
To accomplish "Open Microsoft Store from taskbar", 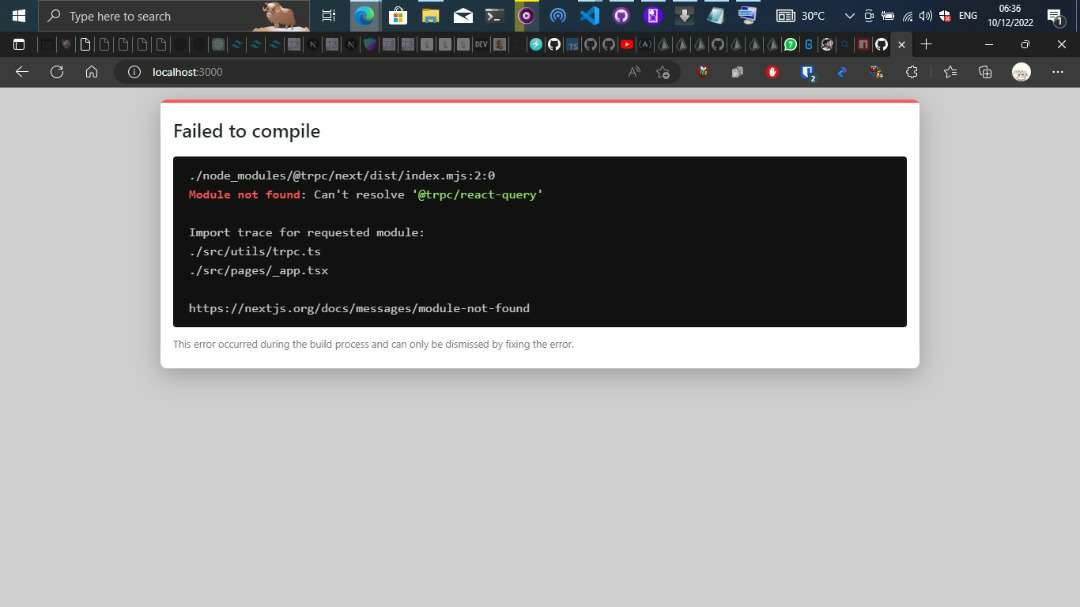I will (x=397, y=16).
